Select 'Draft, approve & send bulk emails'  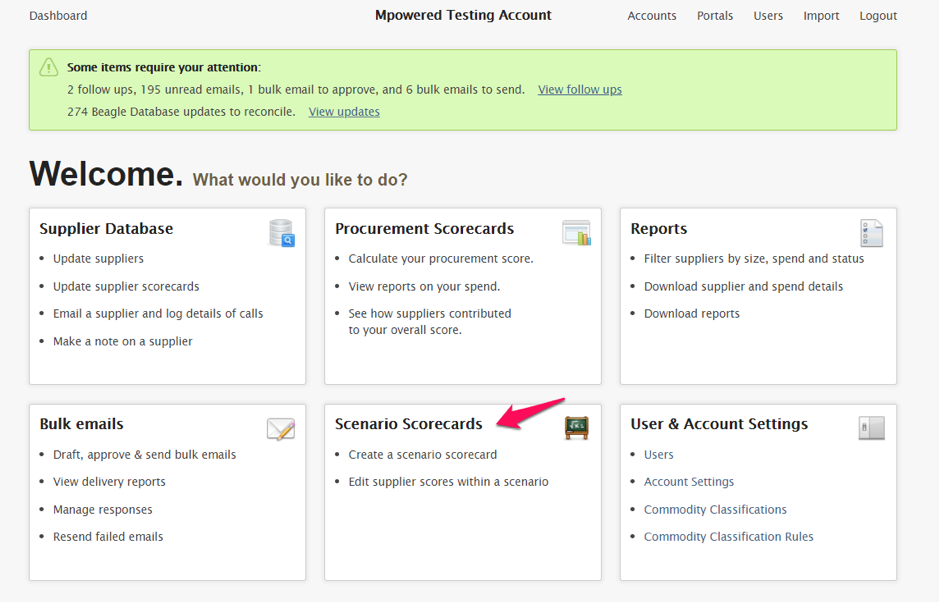click(144, 455)
